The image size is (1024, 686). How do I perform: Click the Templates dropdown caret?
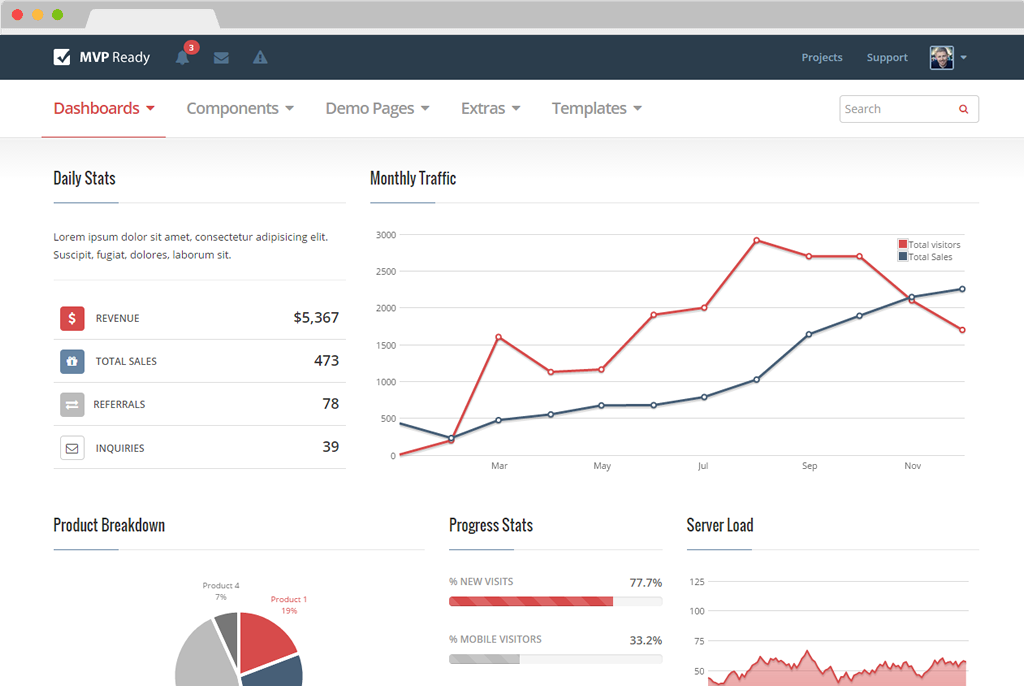pyautogui.click(x=638, y=108)
